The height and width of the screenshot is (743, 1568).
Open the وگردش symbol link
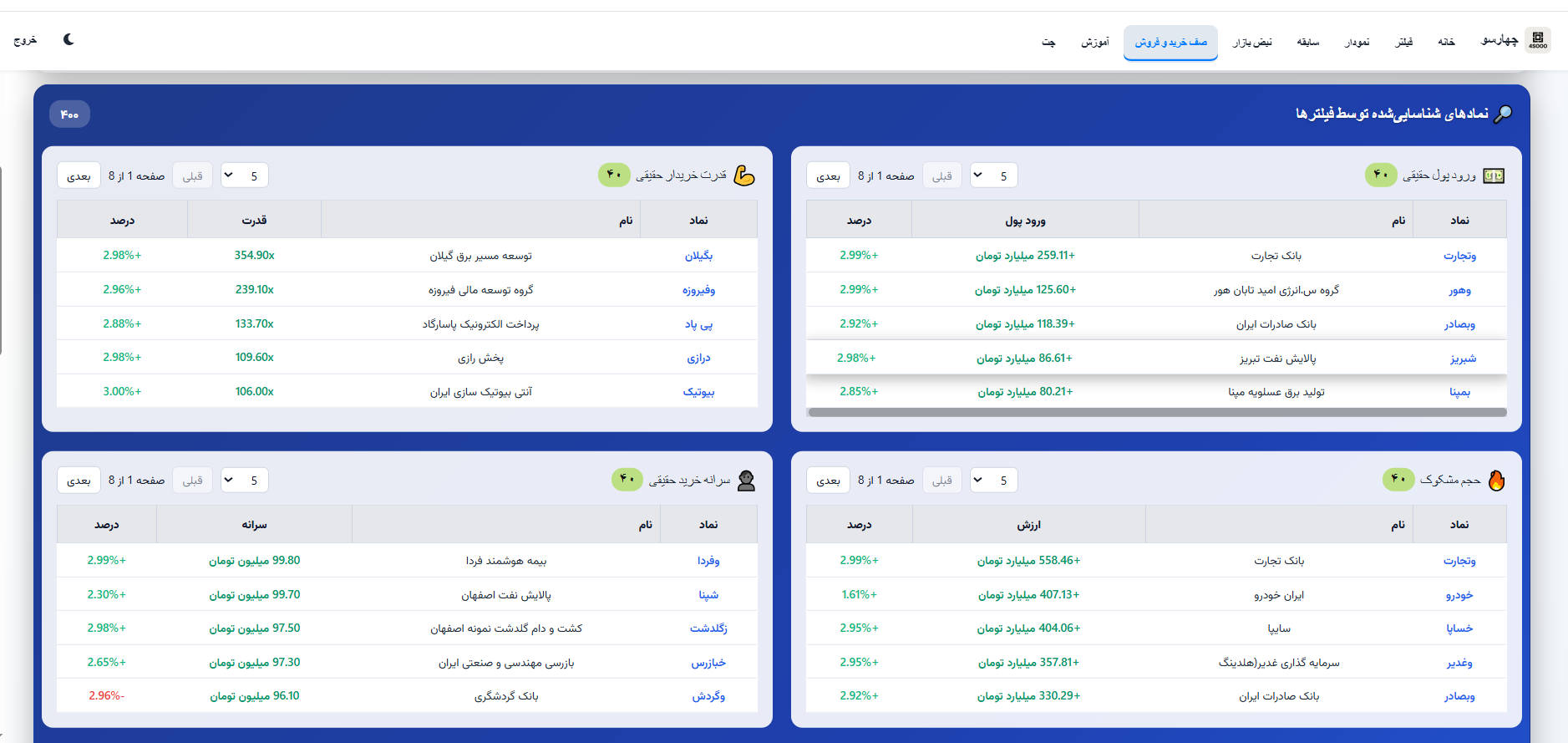(x=708, y=696)
